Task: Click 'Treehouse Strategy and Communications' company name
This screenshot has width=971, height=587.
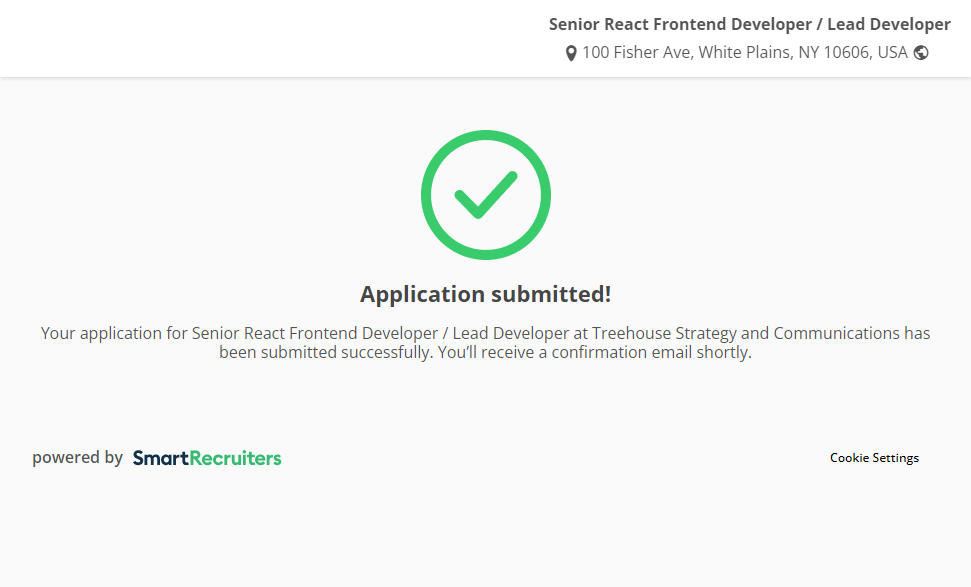Action: click(746, 333)
